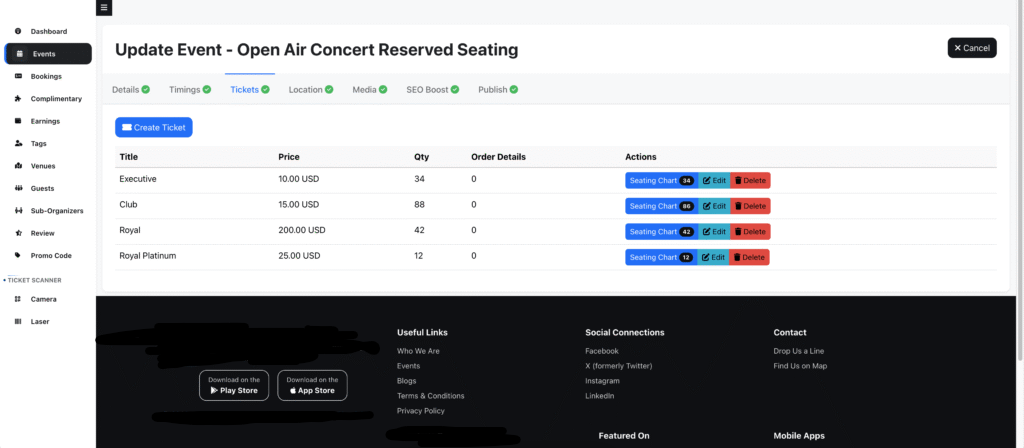Collapse the Ticket Scanner section
Screen dimensions: 1024x448
tap(34, 280)
